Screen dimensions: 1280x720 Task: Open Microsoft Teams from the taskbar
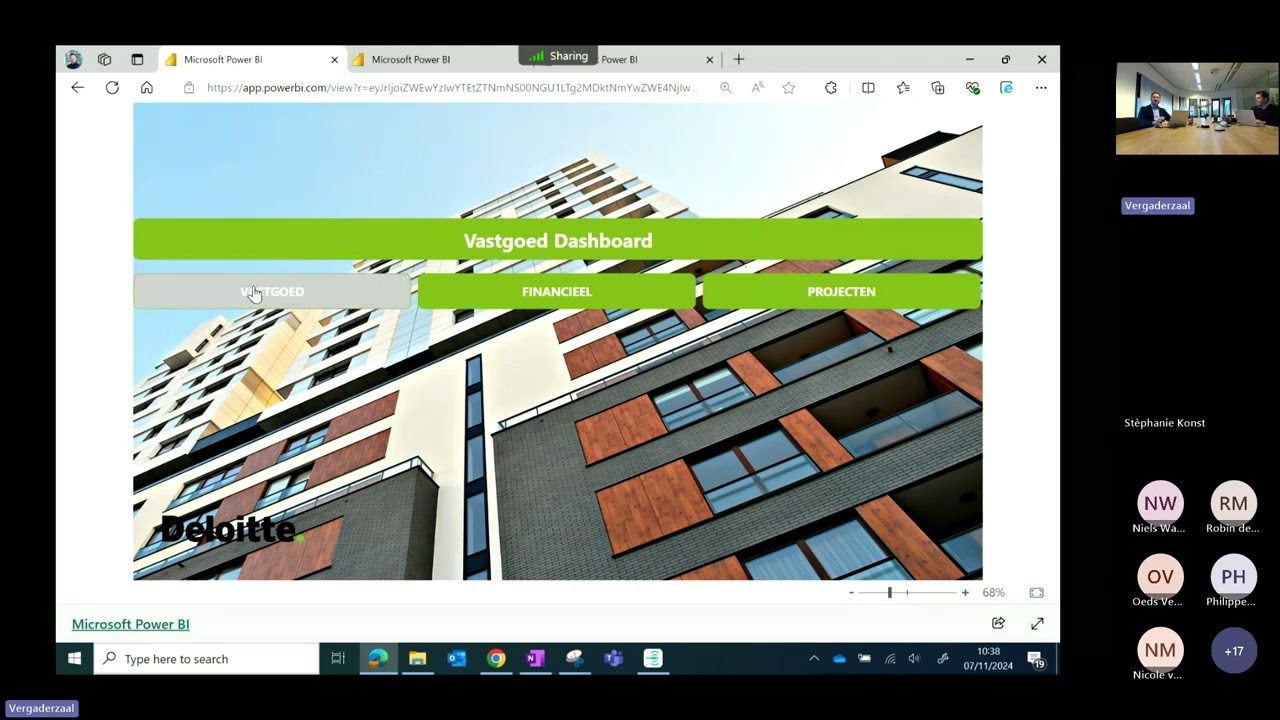point(614,658)
